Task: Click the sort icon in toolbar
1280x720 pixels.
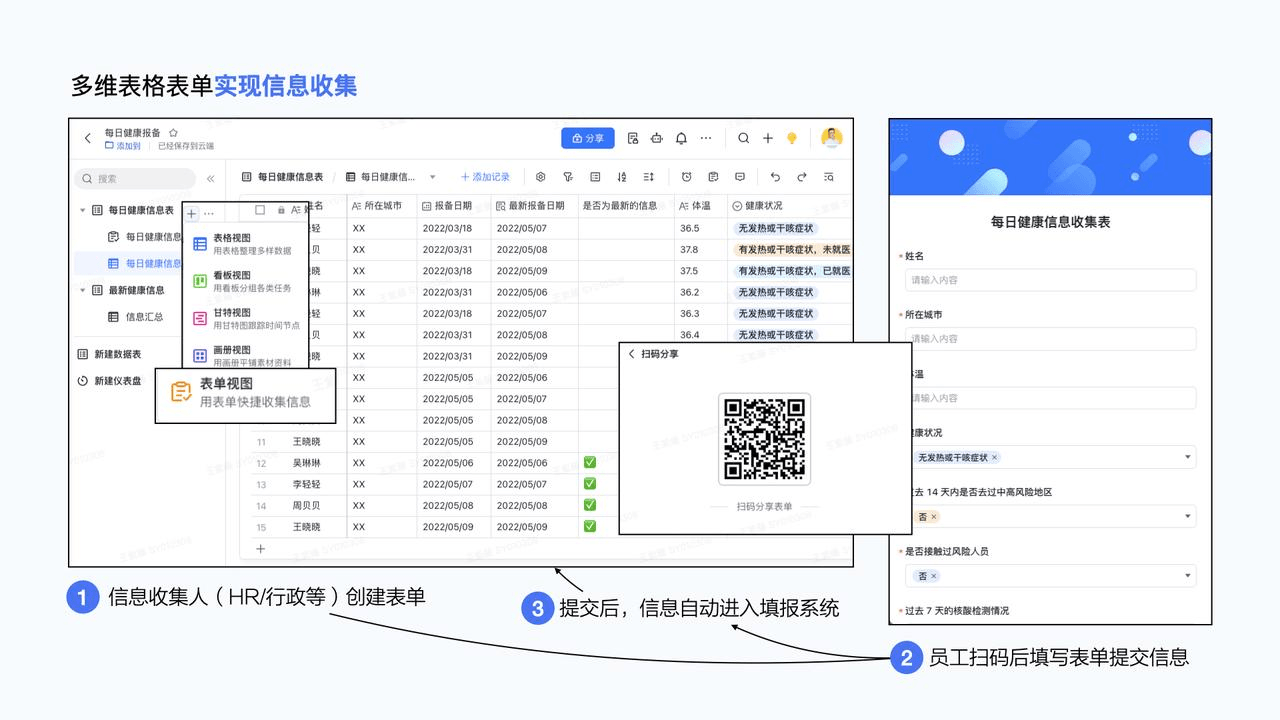Action: (621, 177)
